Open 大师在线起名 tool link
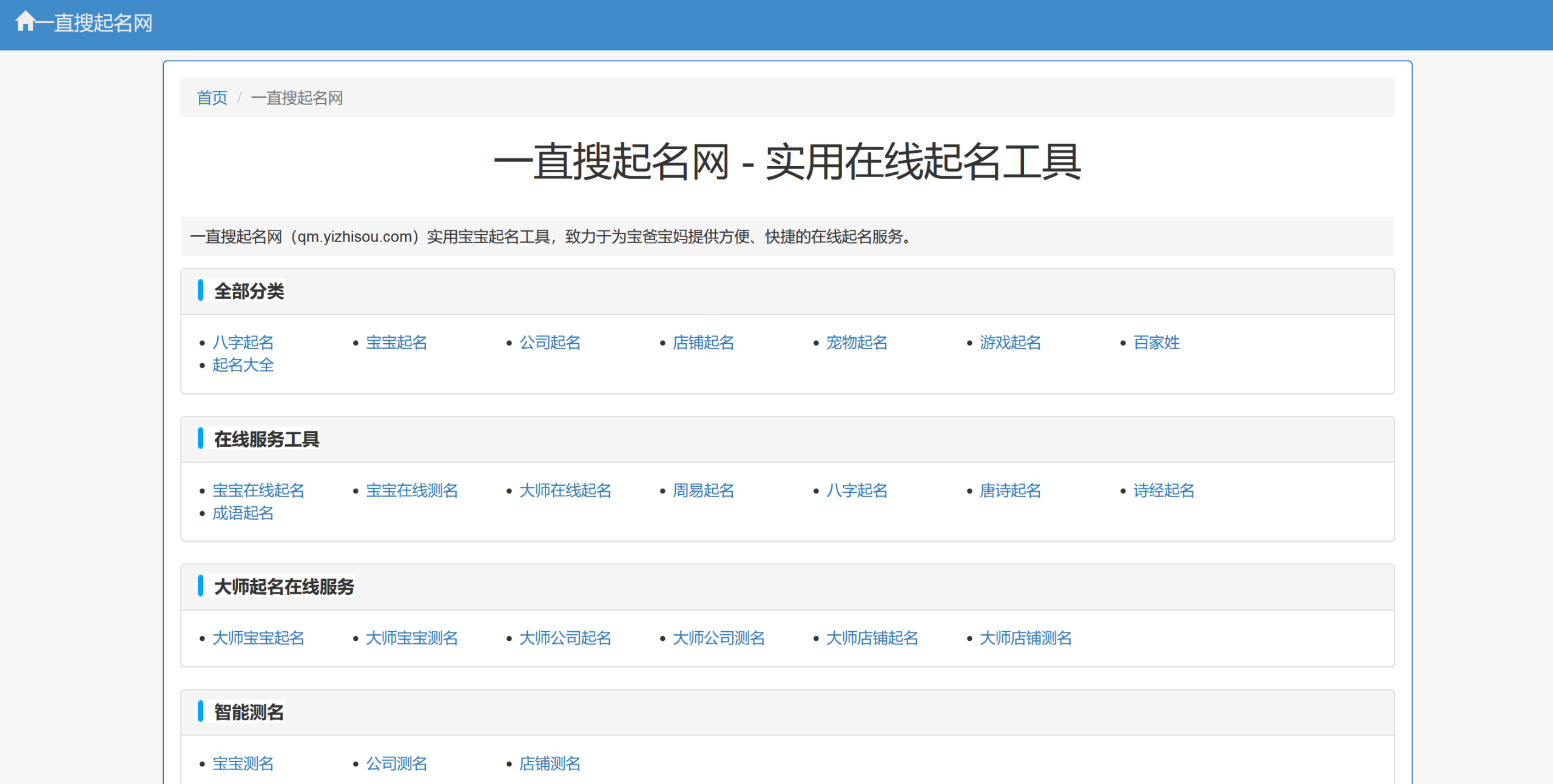The width and height of the screenshot is (1553, 784). [565, 491]
